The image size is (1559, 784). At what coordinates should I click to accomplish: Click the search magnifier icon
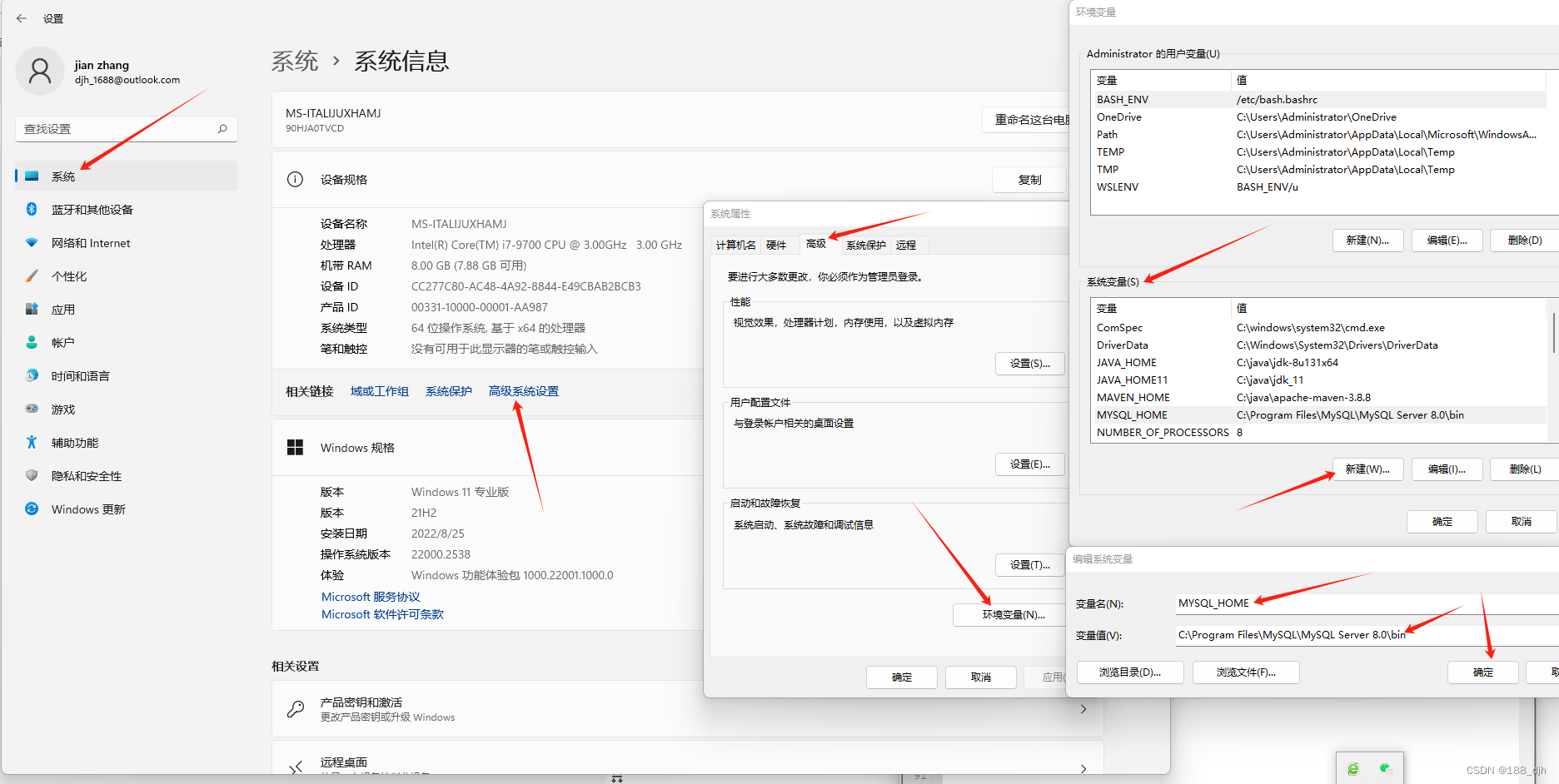tap(222, 129)
